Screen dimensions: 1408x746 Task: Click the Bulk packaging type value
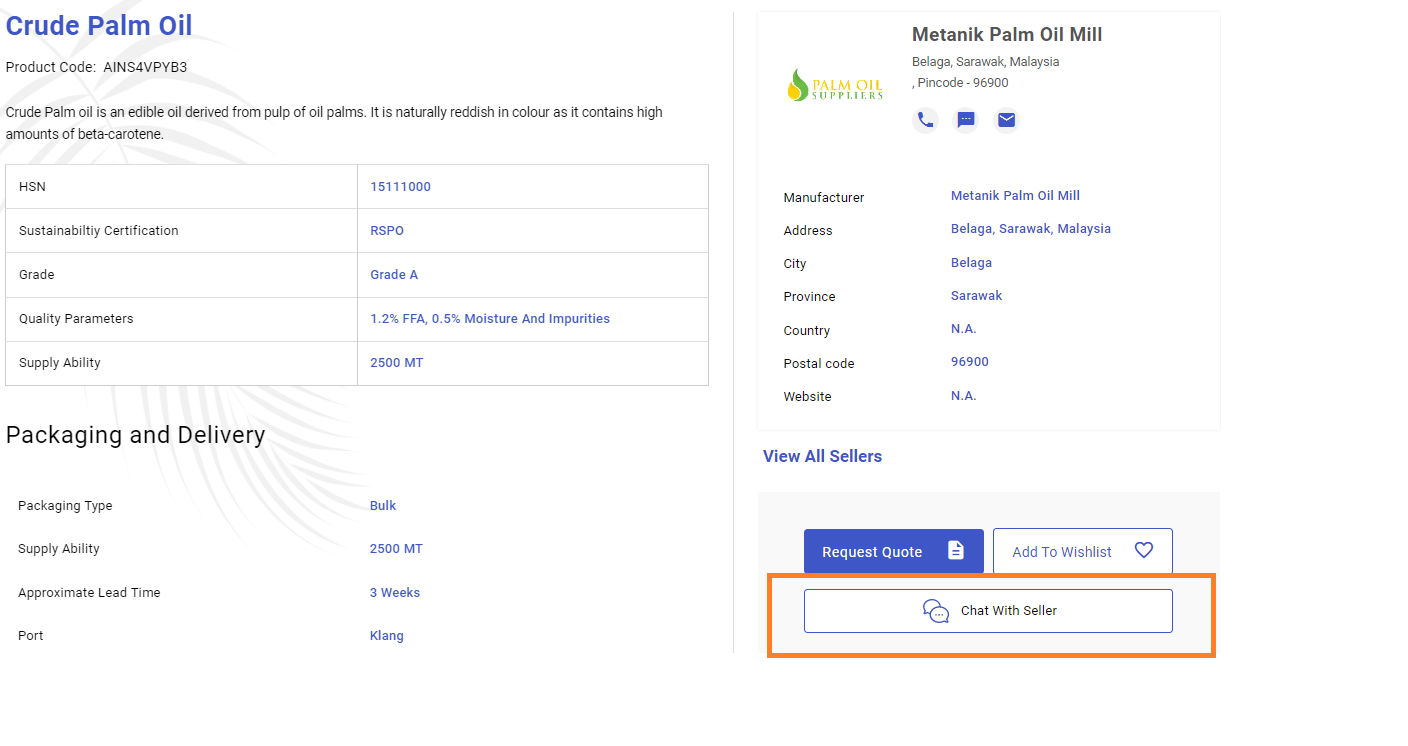pyautogui.click(x=383, y=506)
